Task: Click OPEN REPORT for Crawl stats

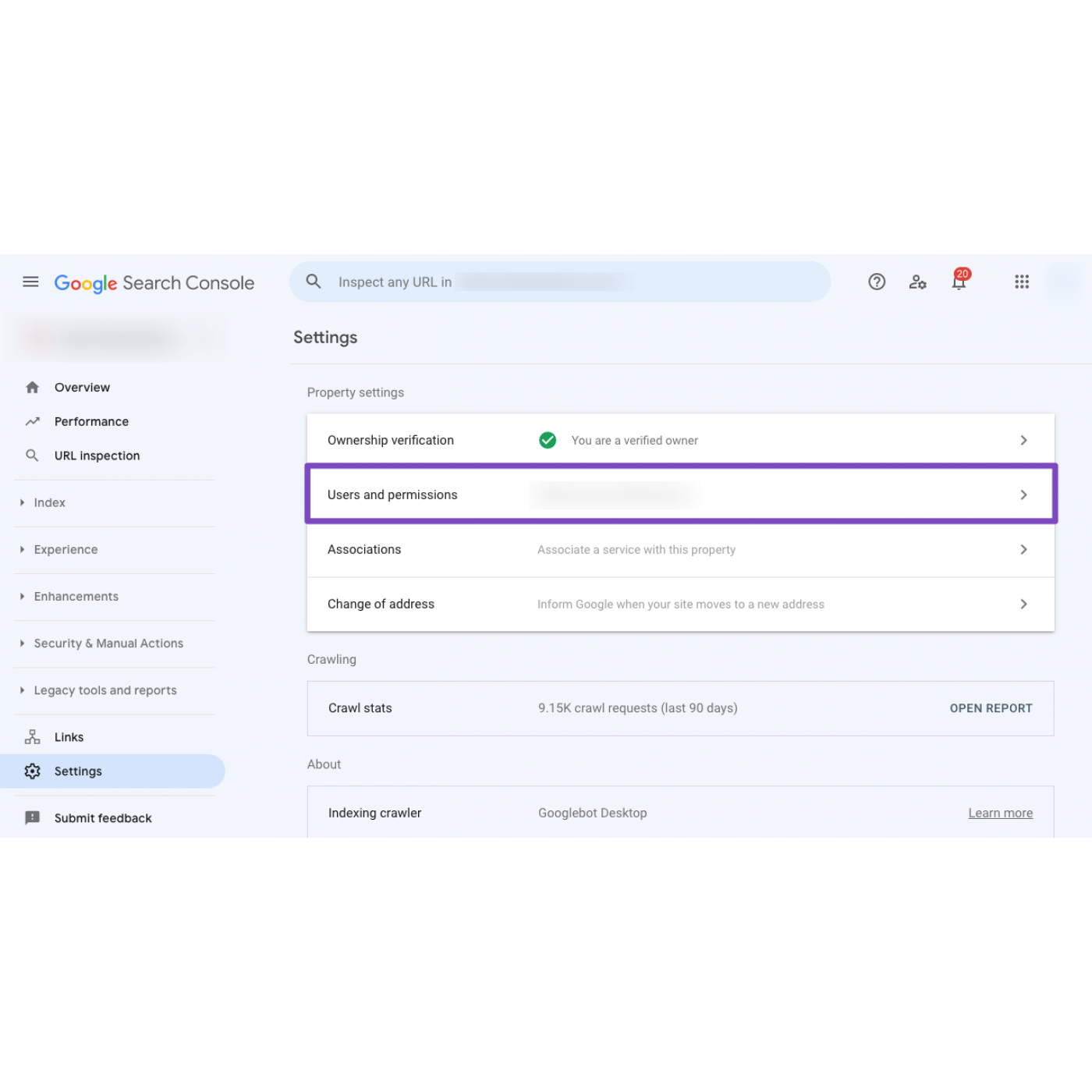Action: click(x=991, y=708)
